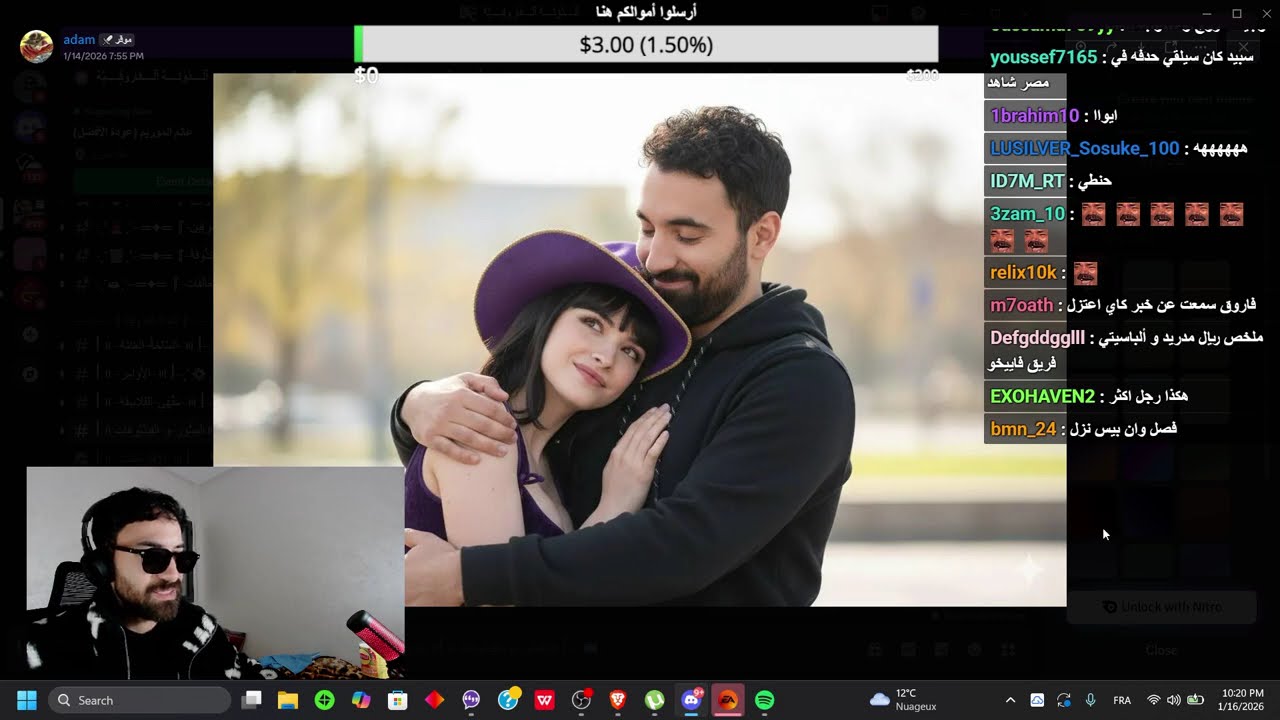The height and width of the screenshot is (720, 1280).
Task: Click the adam user avatar
Action: 36,46
